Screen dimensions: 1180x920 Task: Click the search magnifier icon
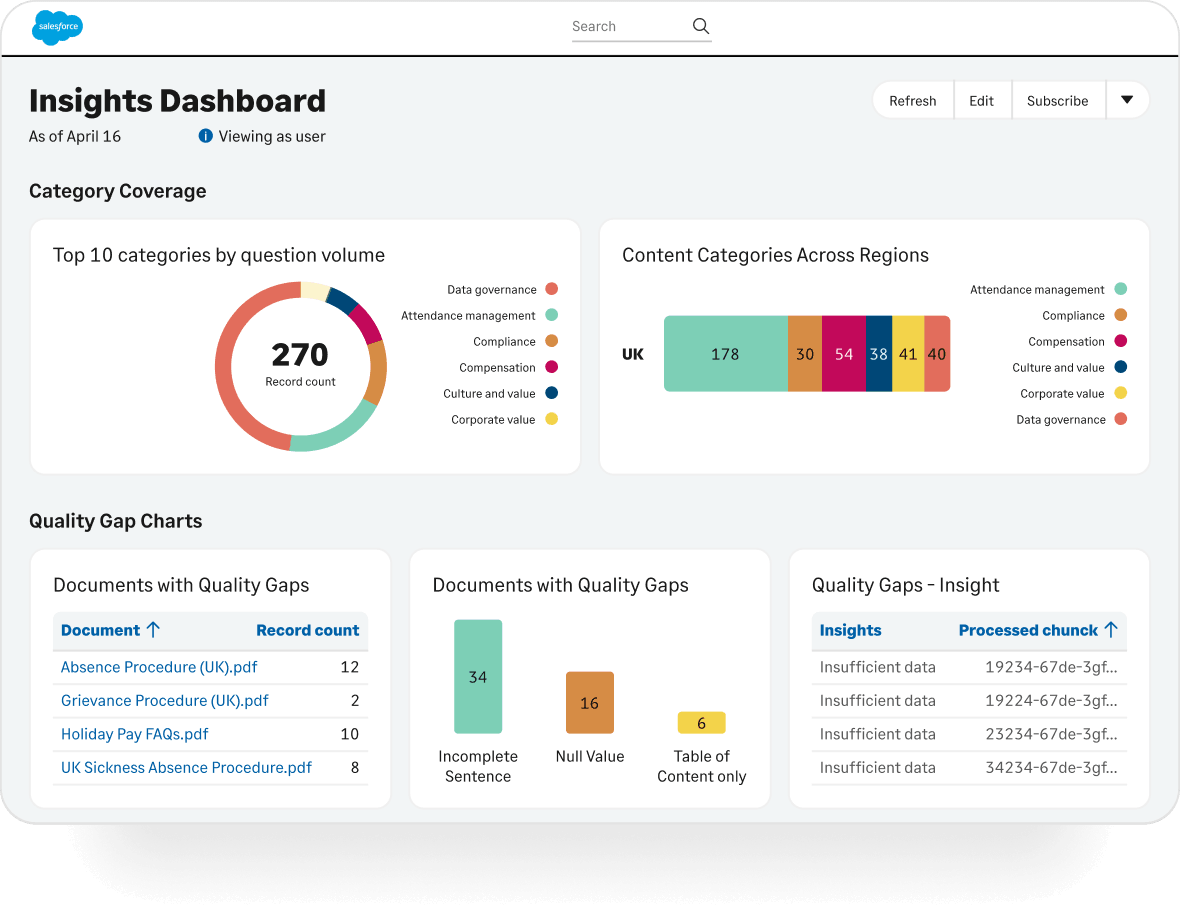point(701,26)
